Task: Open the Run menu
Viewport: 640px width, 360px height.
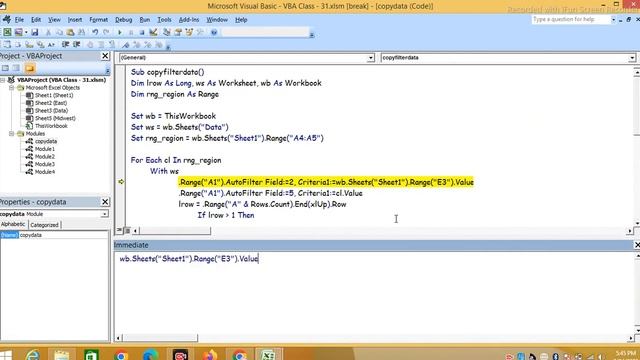Action: click(144, 20)
